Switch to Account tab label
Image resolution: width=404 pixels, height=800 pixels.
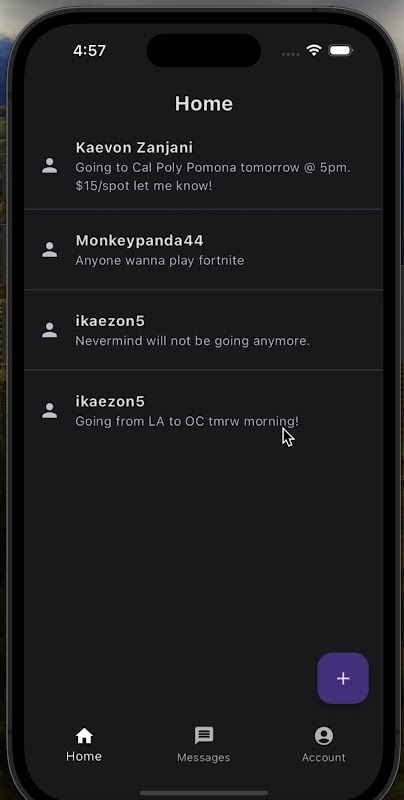pos(323,758)
